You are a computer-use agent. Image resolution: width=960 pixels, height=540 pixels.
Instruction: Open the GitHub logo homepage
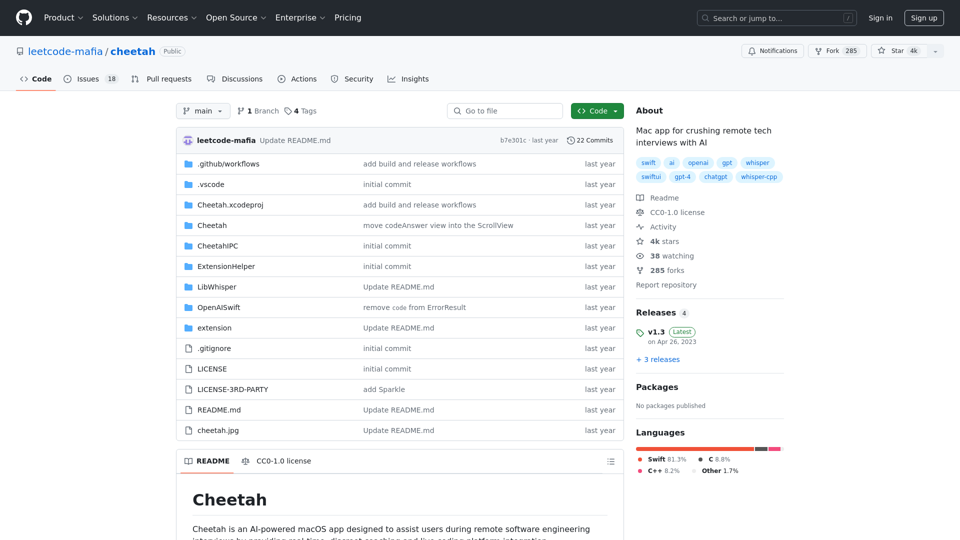(x=24, y=18)
